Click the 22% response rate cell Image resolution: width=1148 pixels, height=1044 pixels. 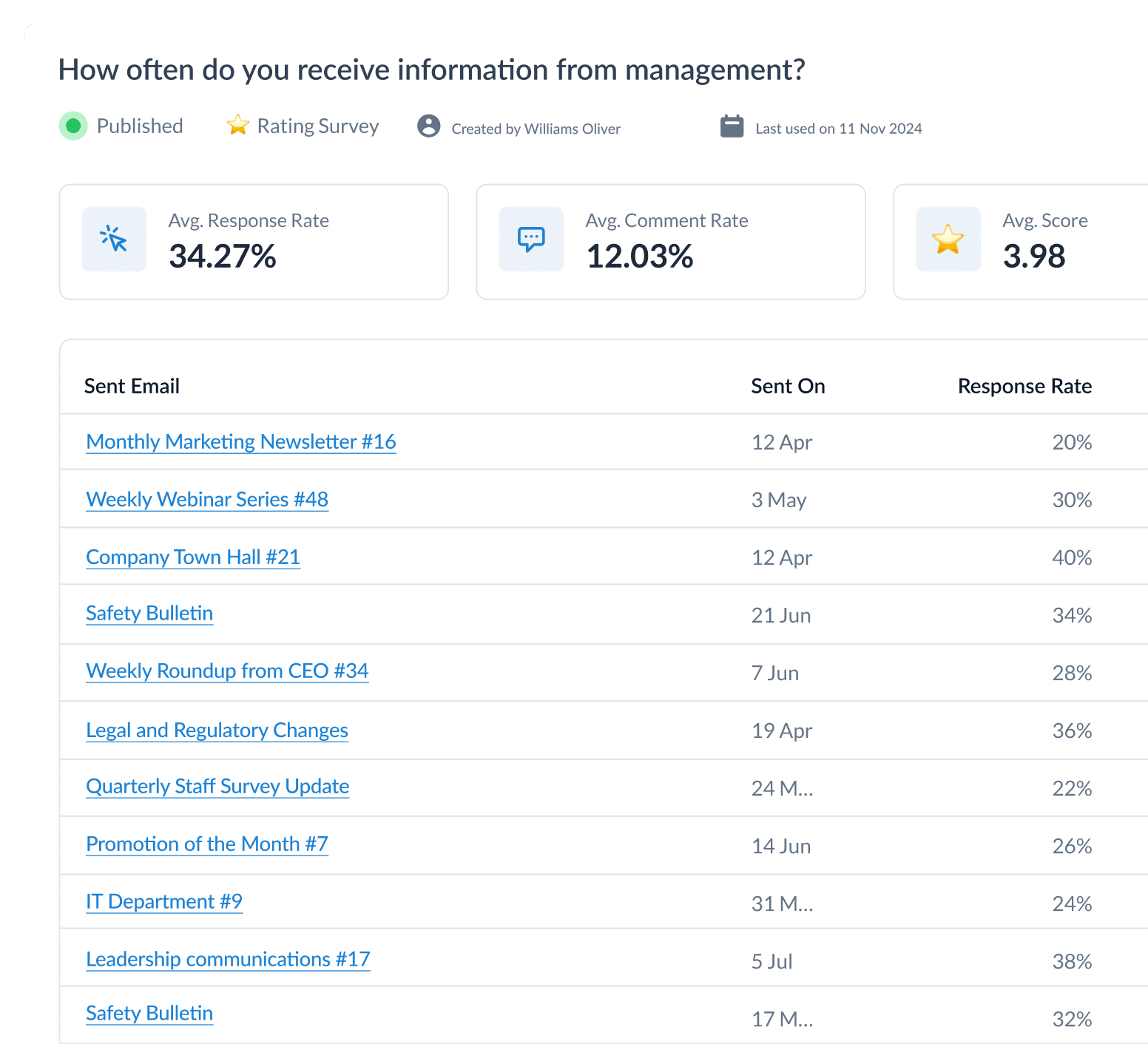tap(1072, 788)
